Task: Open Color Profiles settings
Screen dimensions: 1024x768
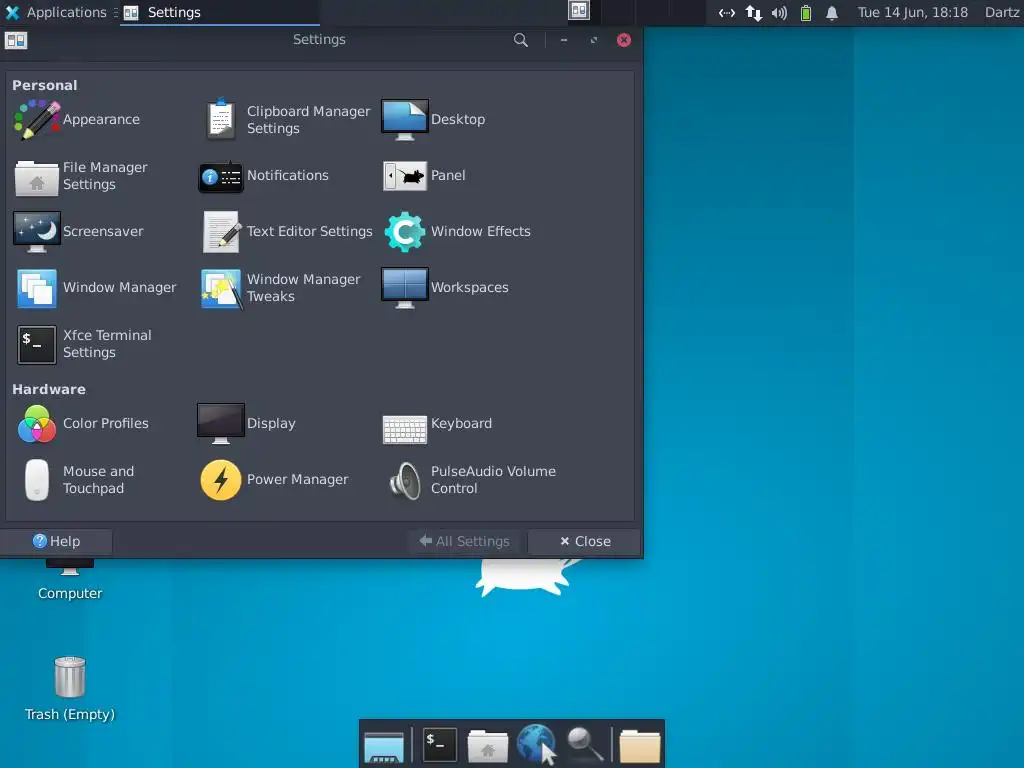Action: pos(84,423)
